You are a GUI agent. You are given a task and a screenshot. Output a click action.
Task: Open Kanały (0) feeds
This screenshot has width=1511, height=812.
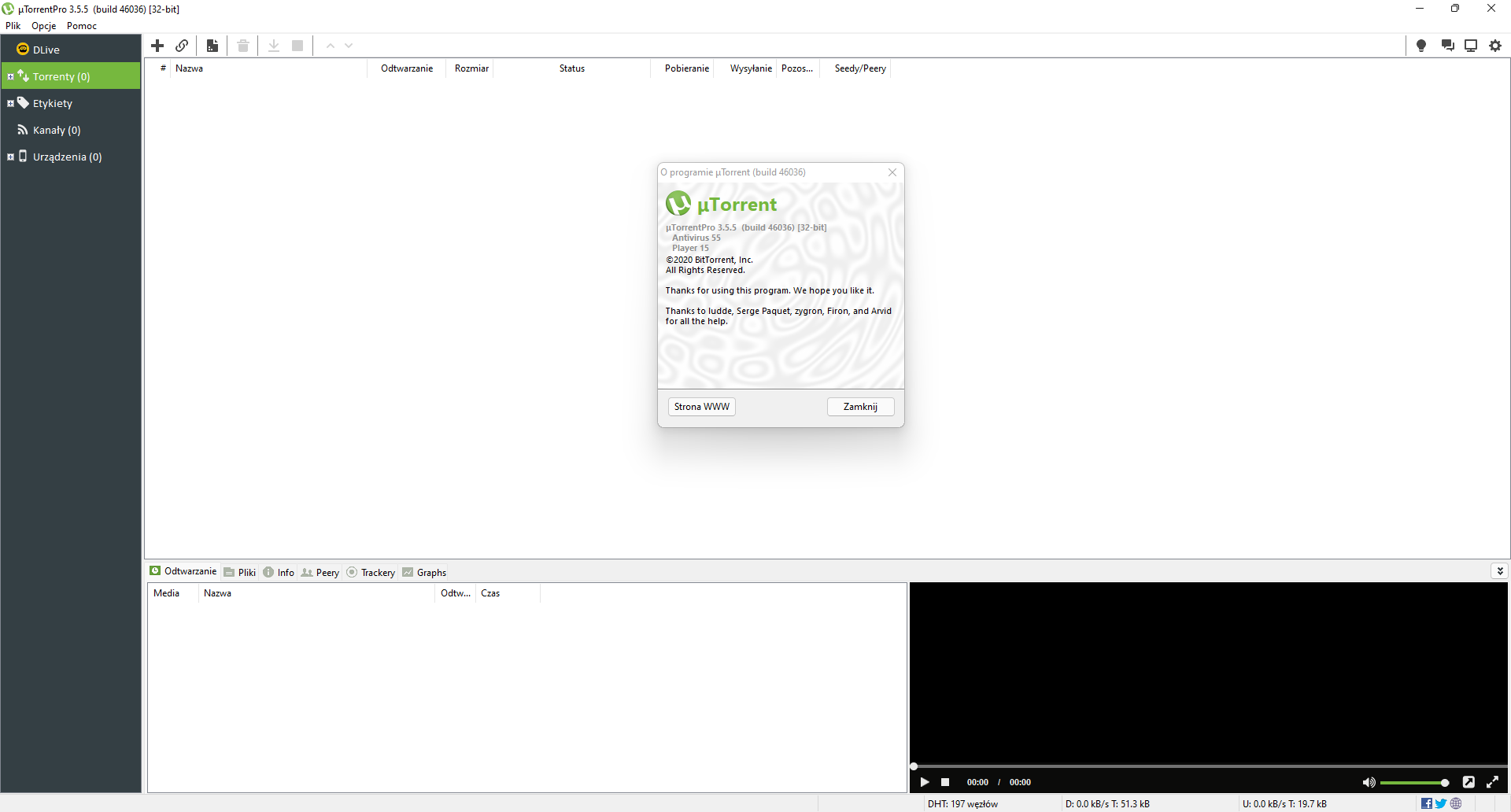[71, 130]
